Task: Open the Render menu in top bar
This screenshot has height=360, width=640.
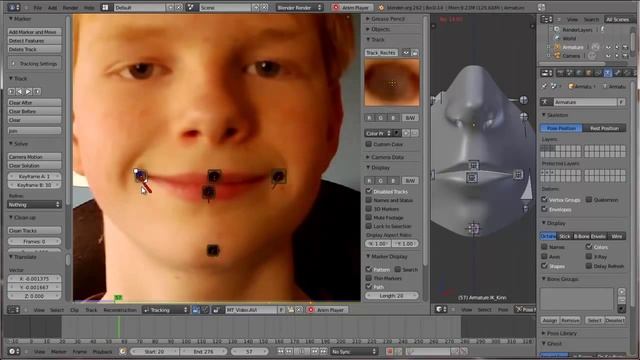Action: point(70,8)
